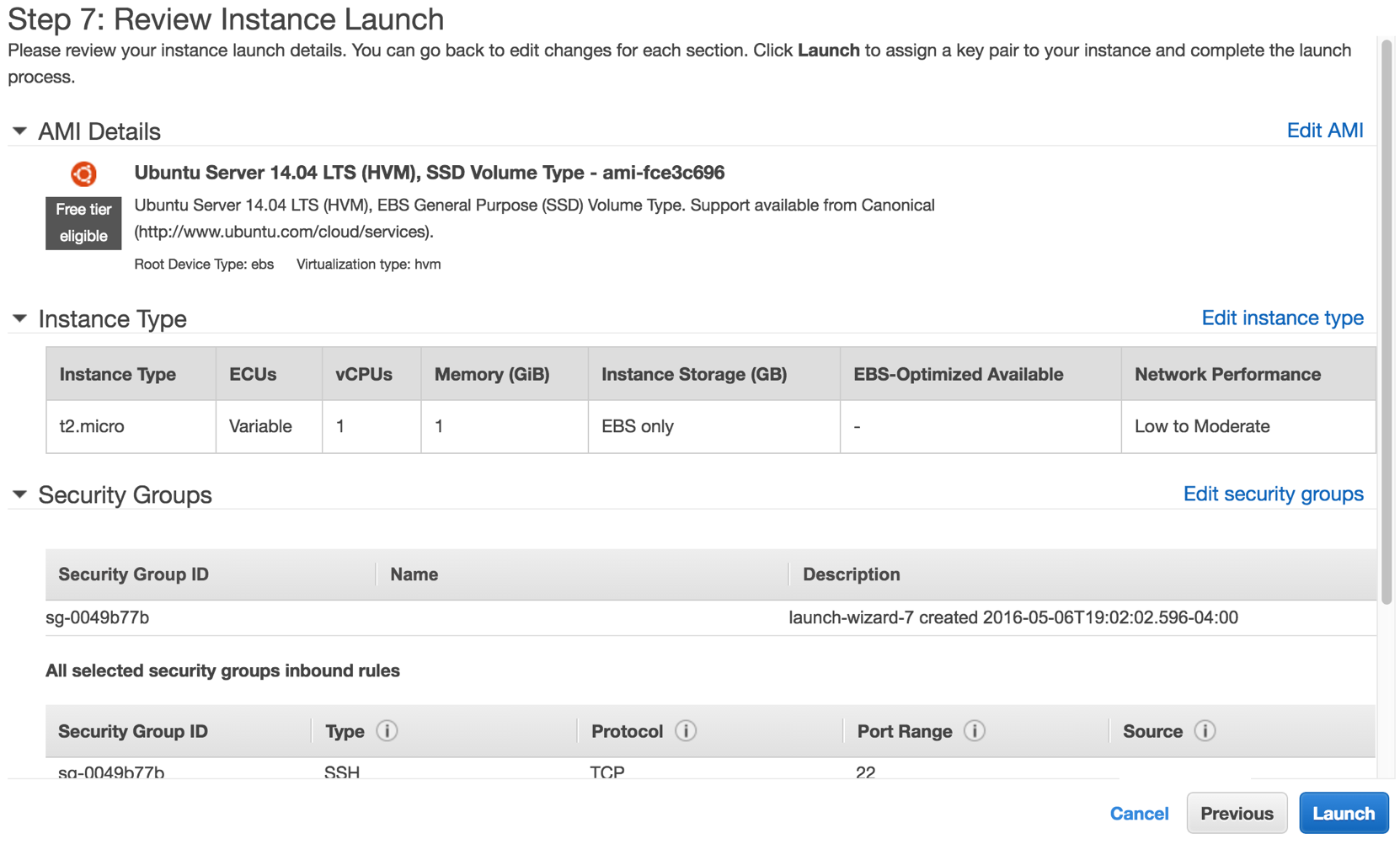Click the Instance Storage (GB) column header
This screenshot has width=1400, height=844.
pyautogui.click(x=714, y=374)
